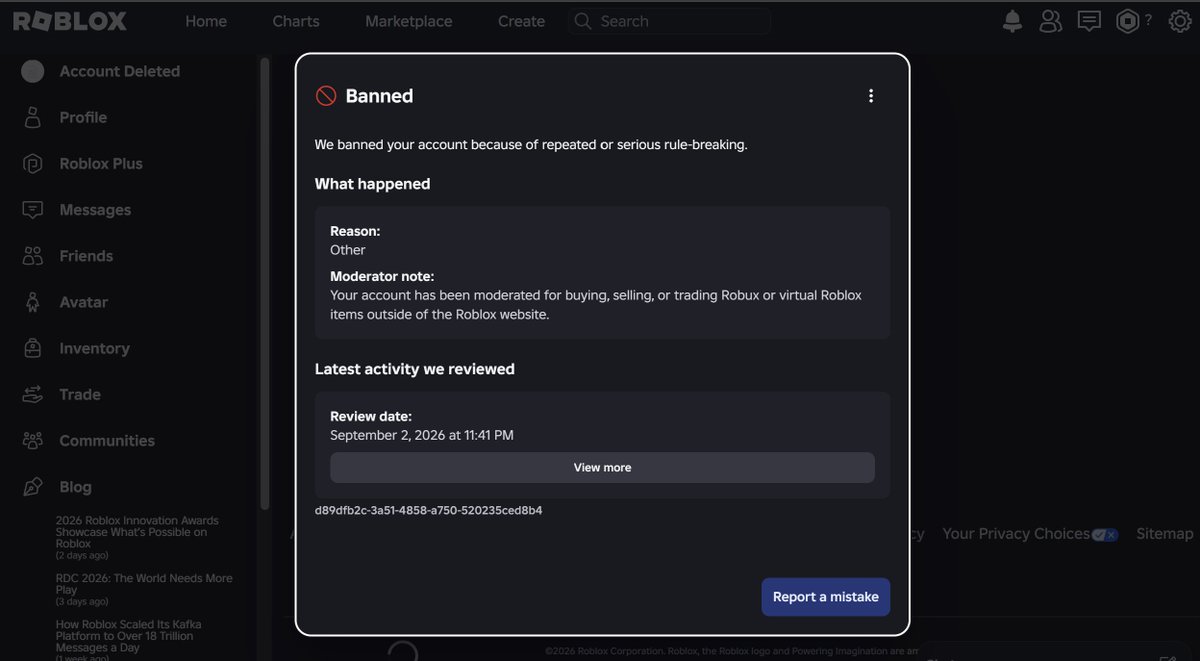This screenshot has height=661, width=1200.
Task: Open Charts in top navigation
Action: (296, 21)
